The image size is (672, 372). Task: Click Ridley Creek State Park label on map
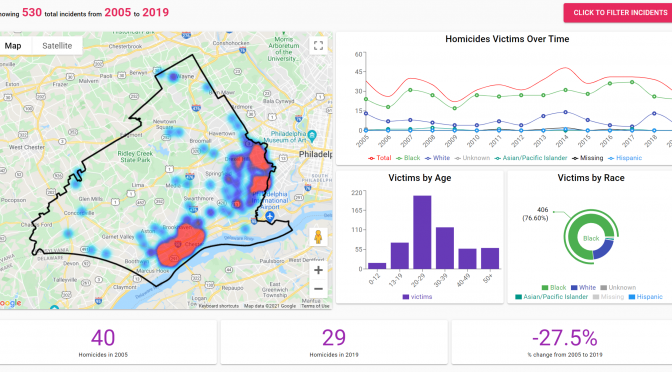coord(135,156)
